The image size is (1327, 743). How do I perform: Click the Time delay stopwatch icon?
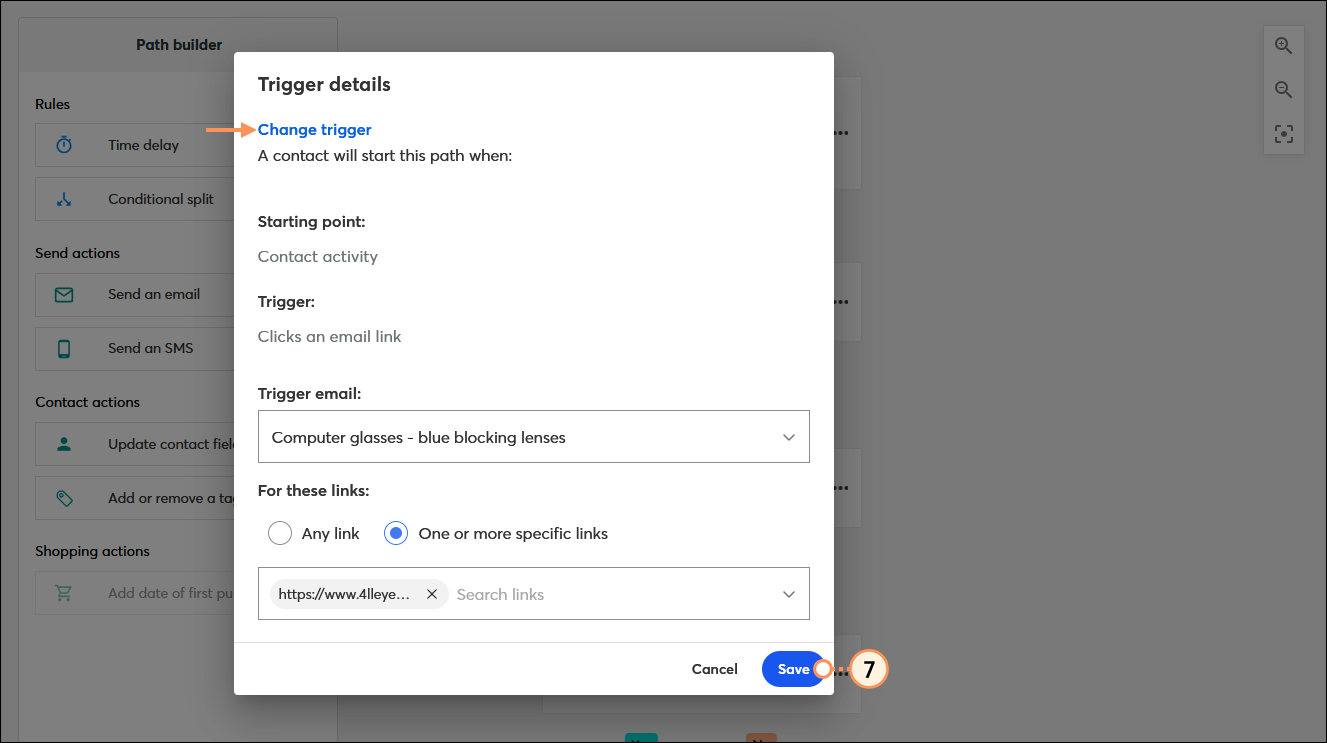(64, 145)
